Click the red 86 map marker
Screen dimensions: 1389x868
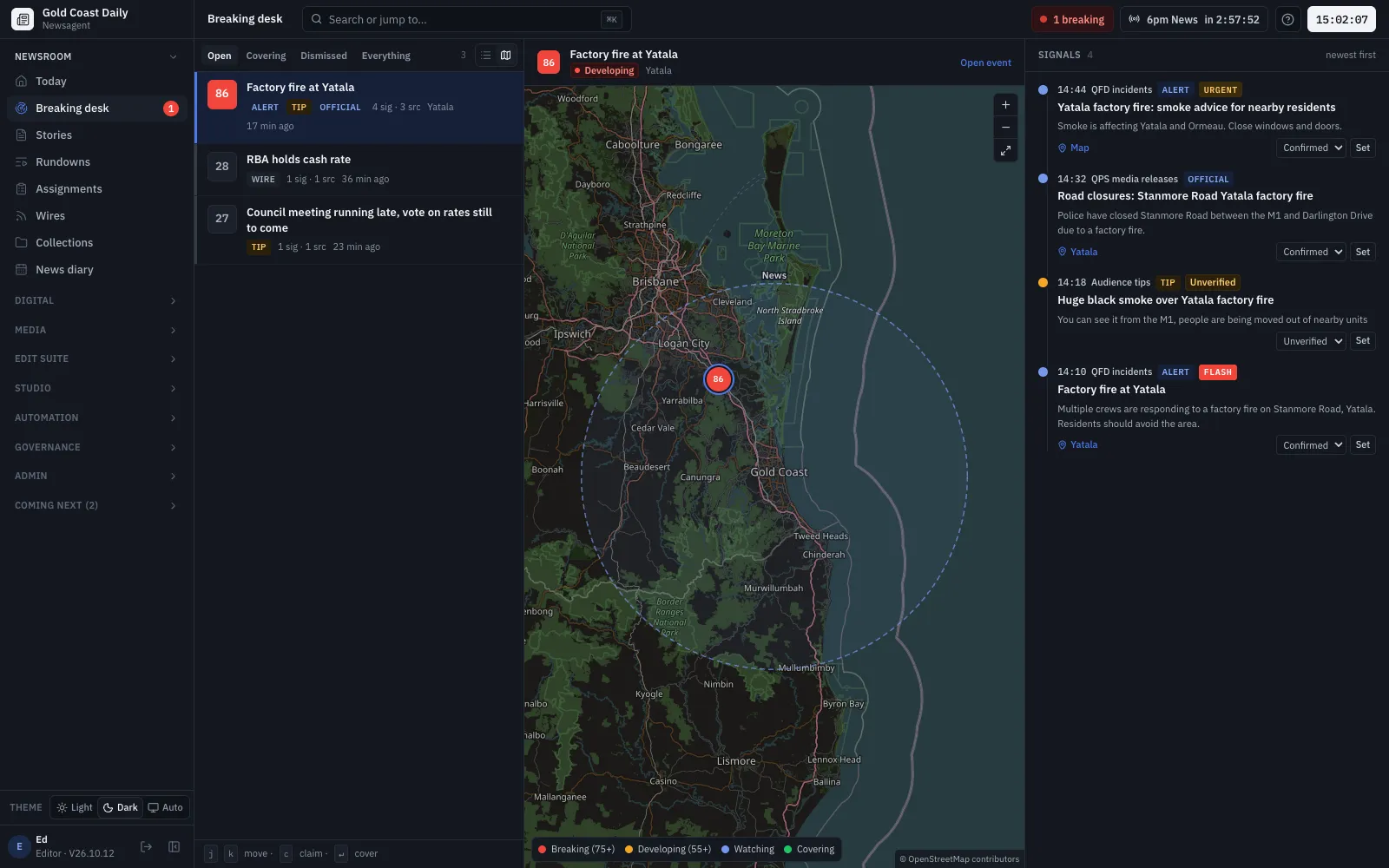tap(718, 379)
